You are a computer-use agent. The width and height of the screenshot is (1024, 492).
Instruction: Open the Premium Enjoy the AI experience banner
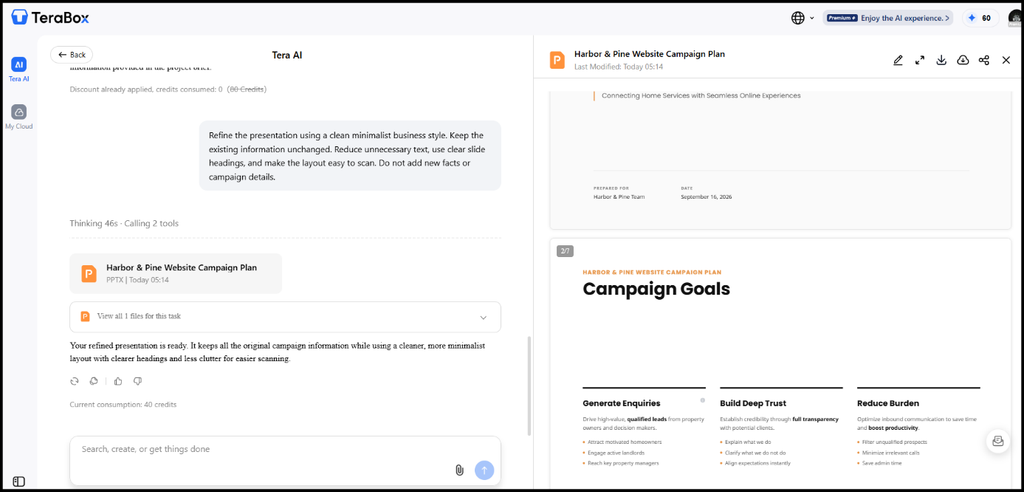(888, 18)
